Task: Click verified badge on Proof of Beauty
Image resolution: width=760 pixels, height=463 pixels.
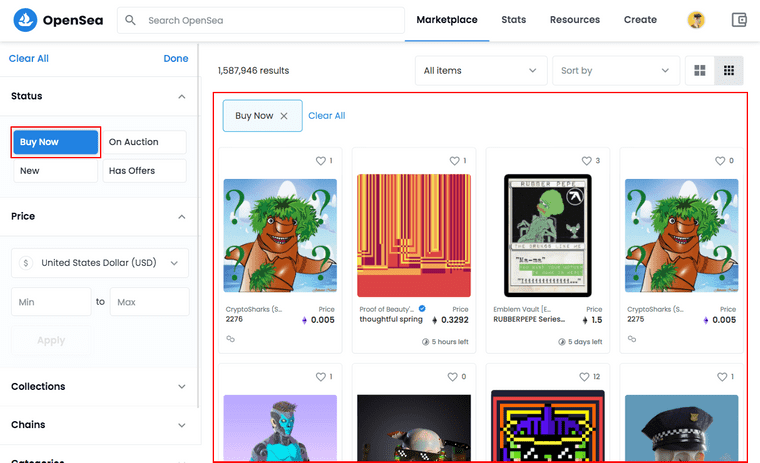Action: [x=422, y=308]
